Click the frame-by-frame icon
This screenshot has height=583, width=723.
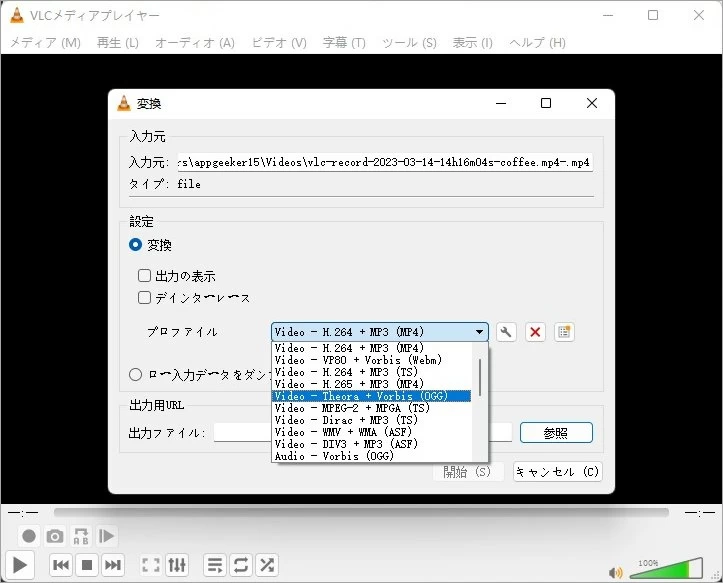pyautogui.click(x=107, y=536)
